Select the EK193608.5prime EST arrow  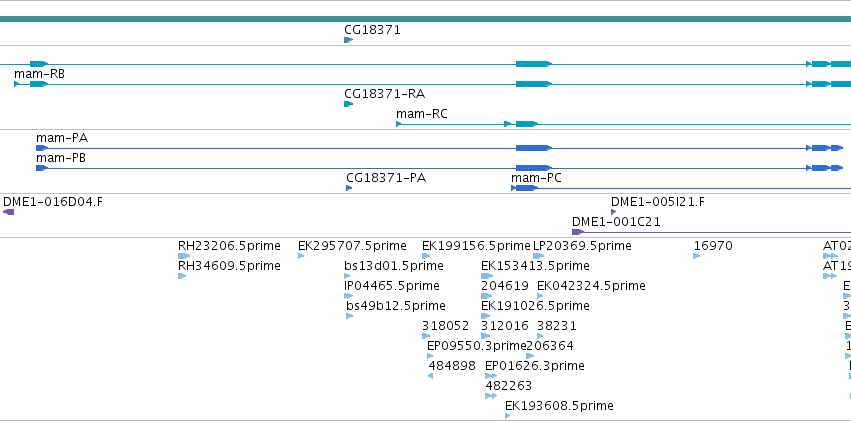tap(507, 416)
